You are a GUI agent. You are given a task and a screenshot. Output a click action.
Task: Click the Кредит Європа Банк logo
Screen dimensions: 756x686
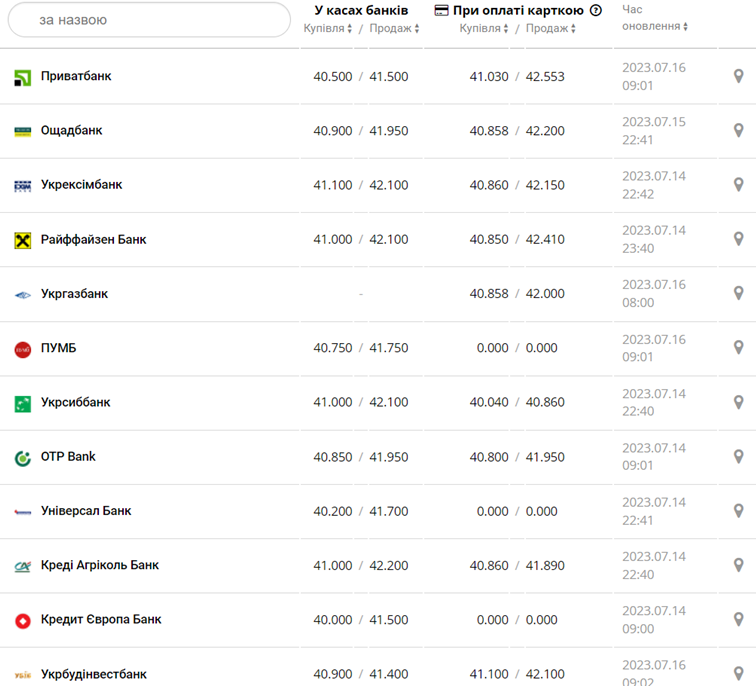click(x=23, y=620)
